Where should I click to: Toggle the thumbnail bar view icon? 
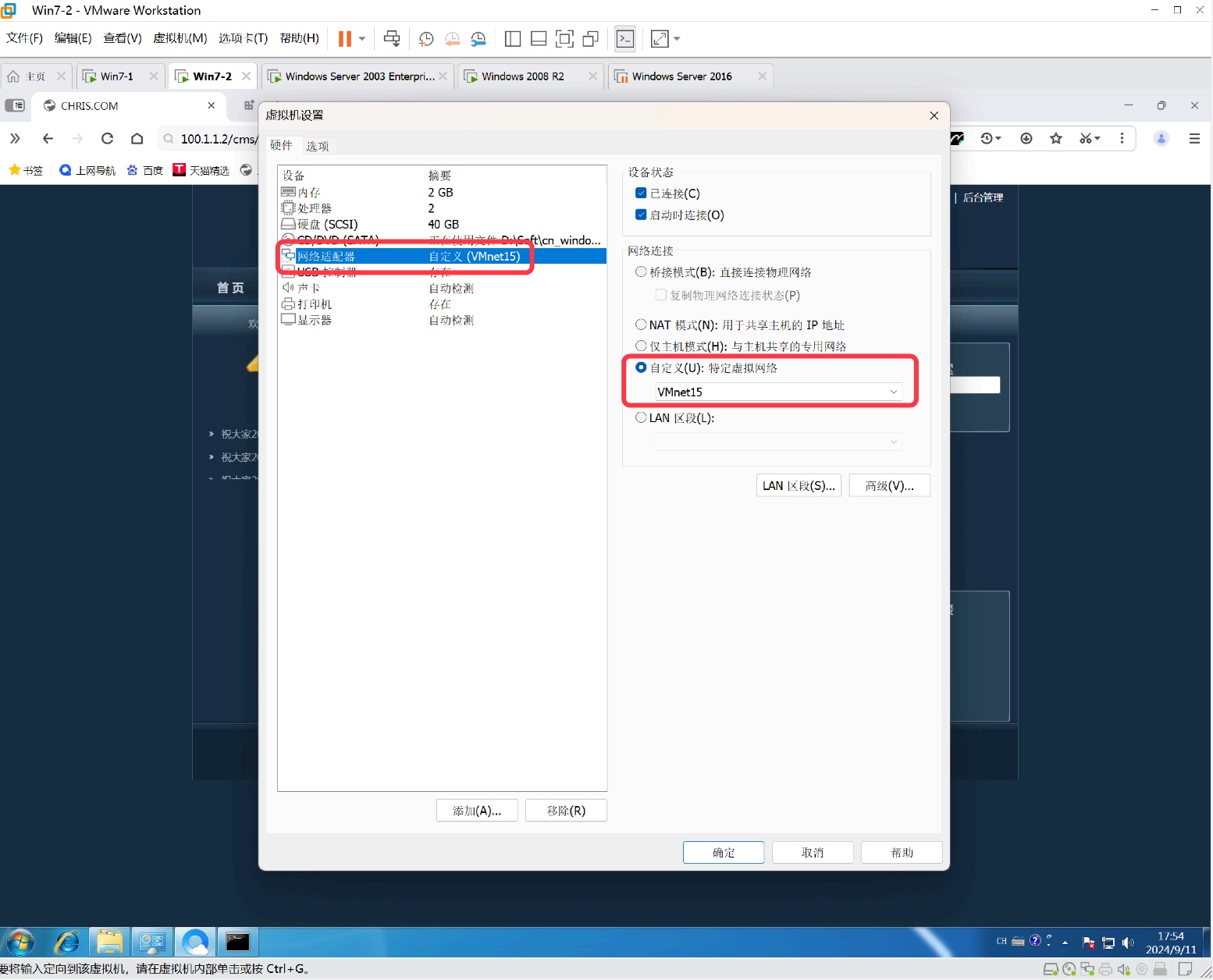pos(539,38)
